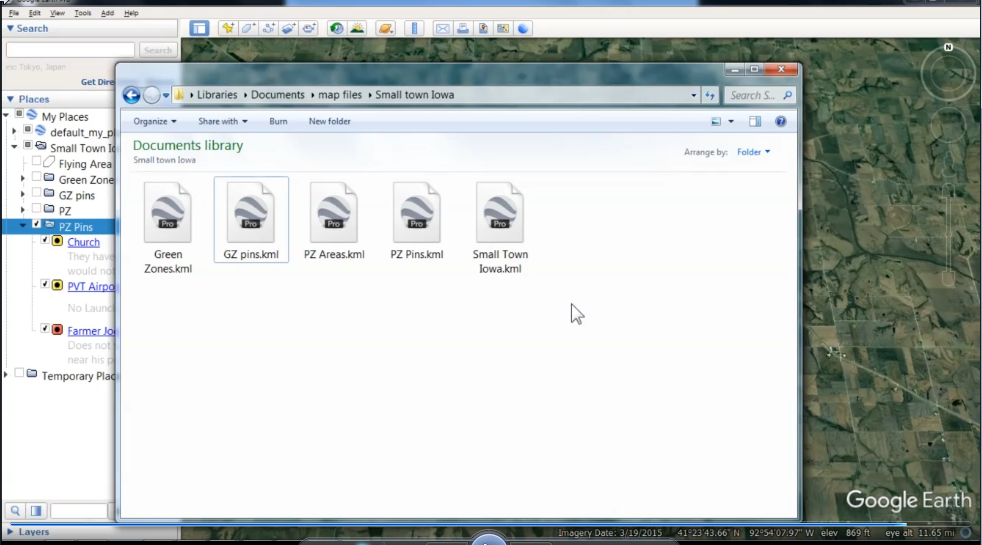
Task: Uncheck the PVT Airport placemark checkbox
Action: pyautogui.click(x=45, y=284)
